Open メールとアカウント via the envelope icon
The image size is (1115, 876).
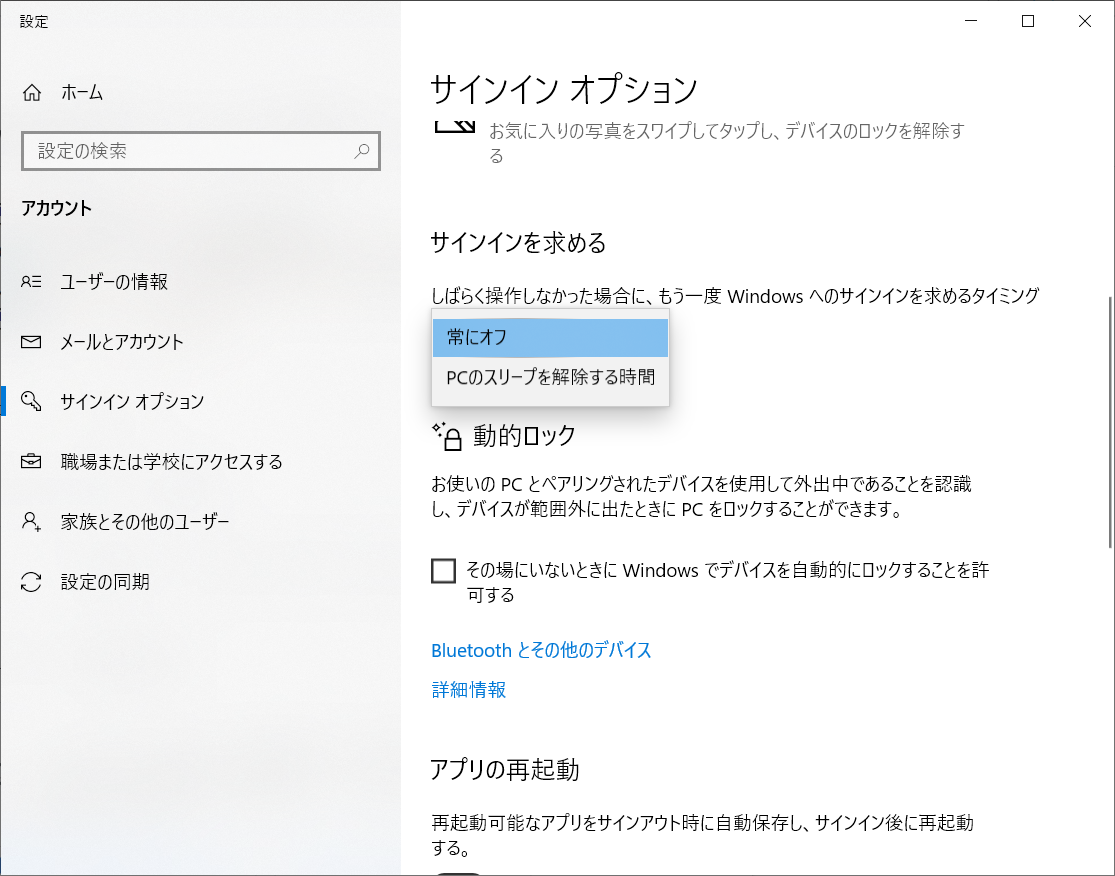coord(31,342)
